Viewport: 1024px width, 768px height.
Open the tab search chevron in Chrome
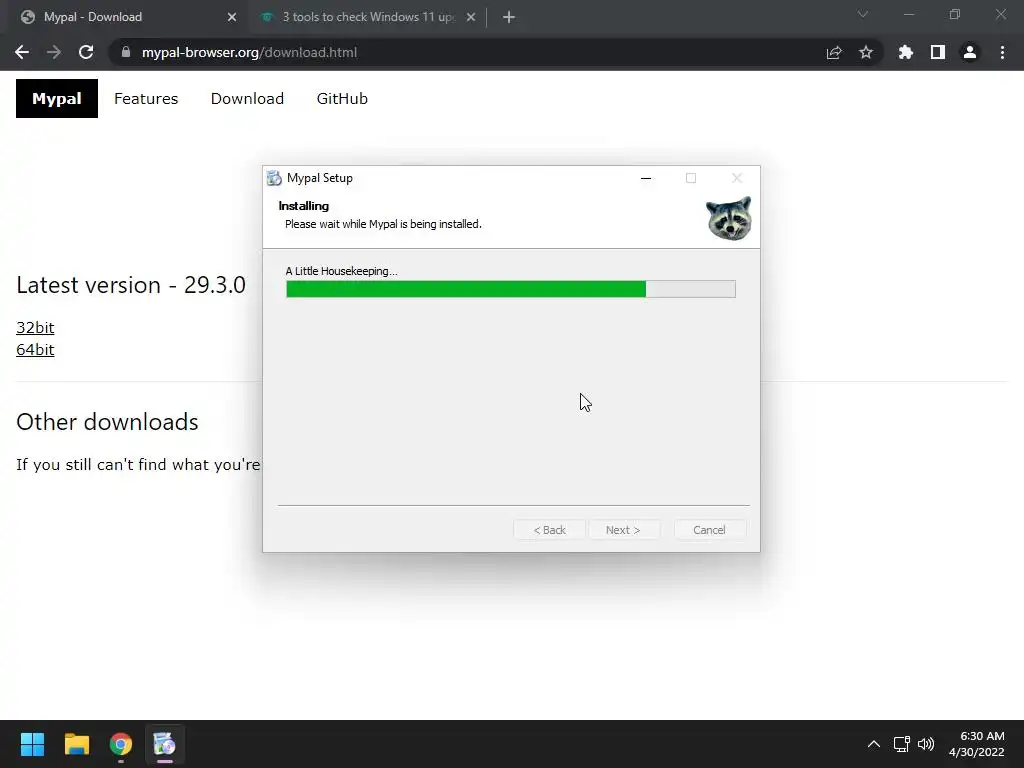(x=863, y=14)
